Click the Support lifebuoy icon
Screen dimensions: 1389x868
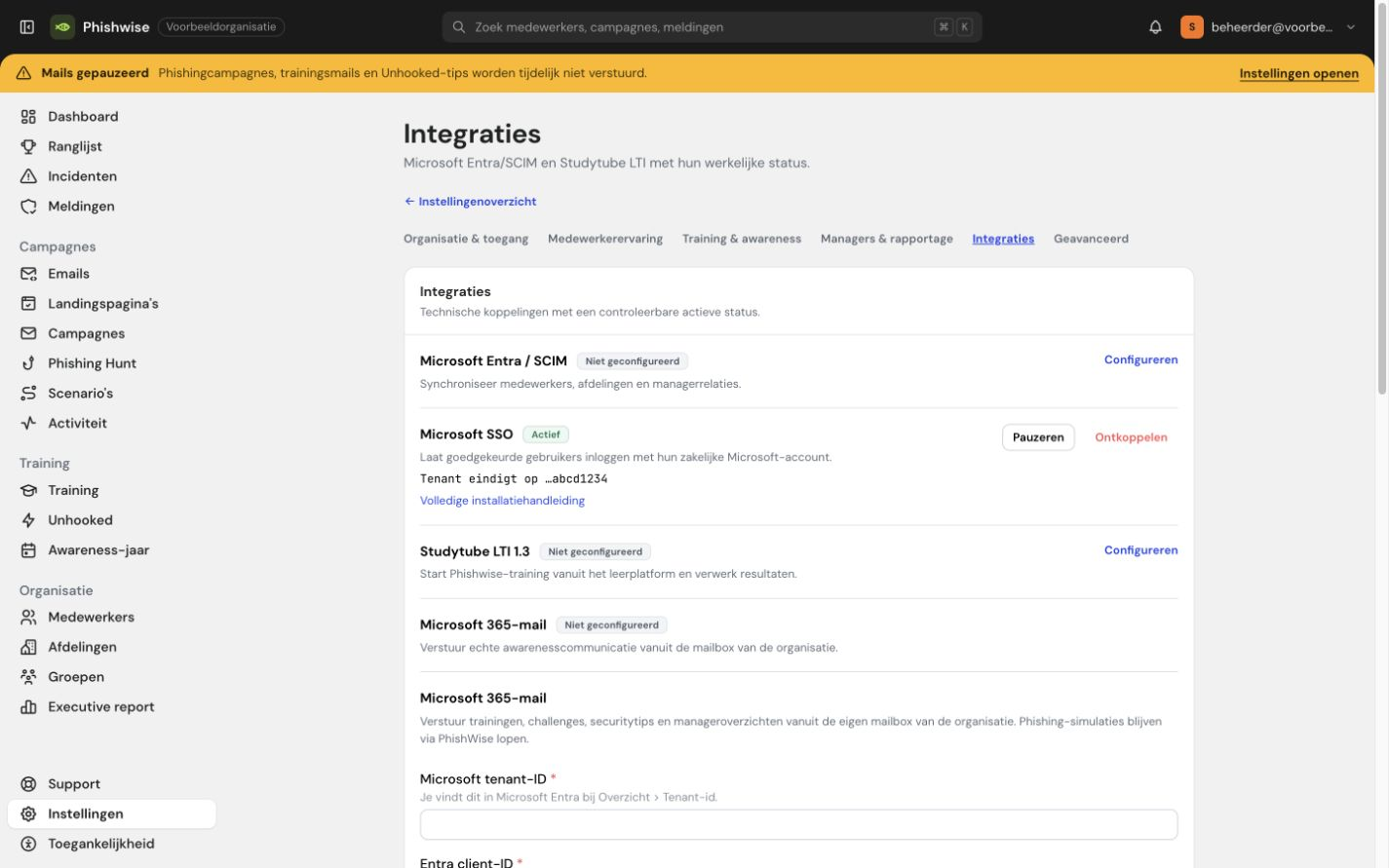[x=28, y=784]
